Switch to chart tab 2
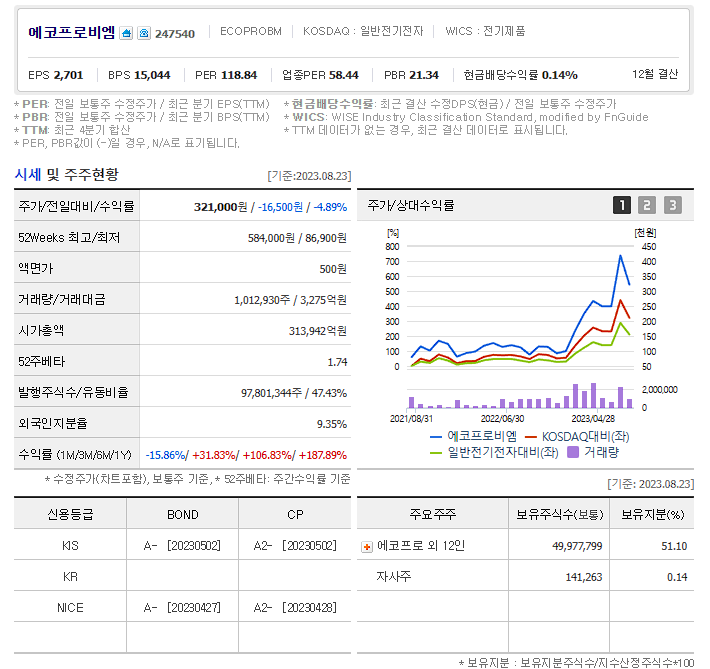Viewport: 710px width, 669px height. pos(647,205)
